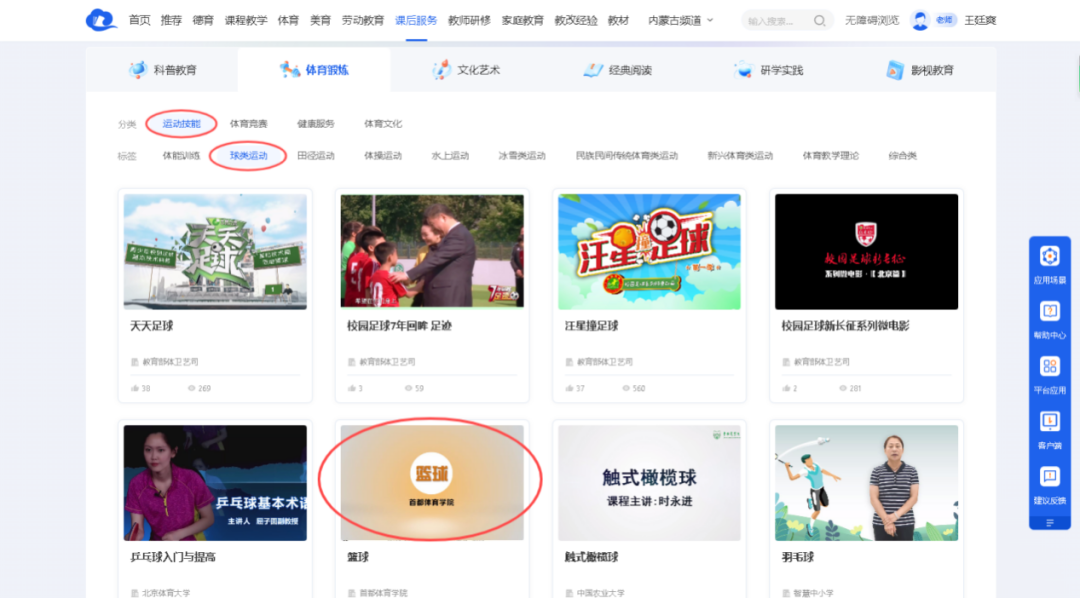
Task: Click like icon on 汪星撞足球 card
Action: [x=569, y=389]
